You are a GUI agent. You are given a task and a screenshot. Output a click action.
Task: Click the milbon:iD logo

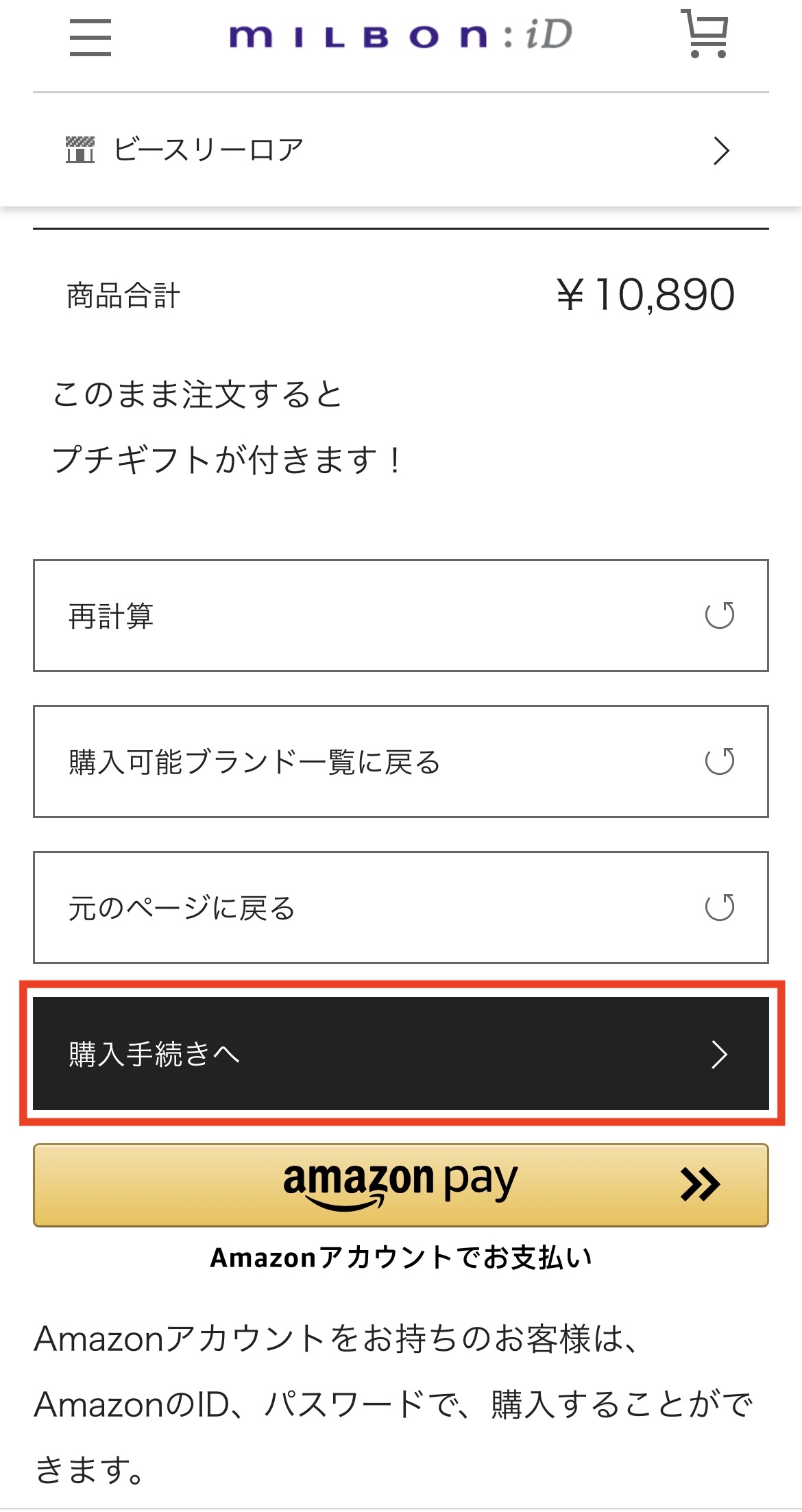point(400,35)
